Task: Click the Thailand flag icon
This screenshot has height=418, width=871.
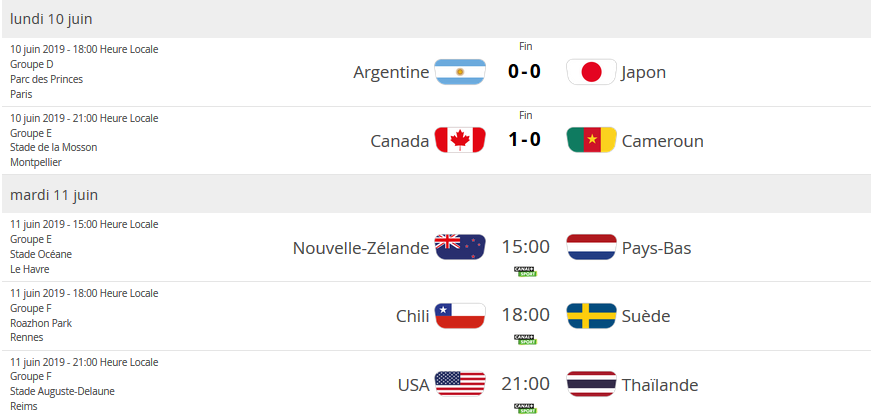Action: click(x=591, y=384)
